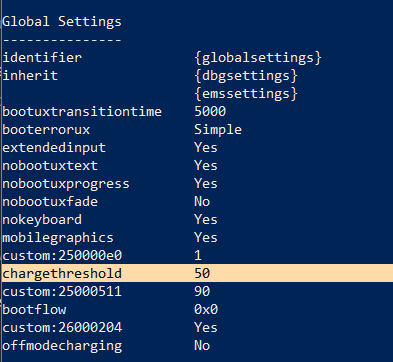This screenshot has width=393, height=362.
Task: Click the Global Settings heading text
Action: click(62, 22)
